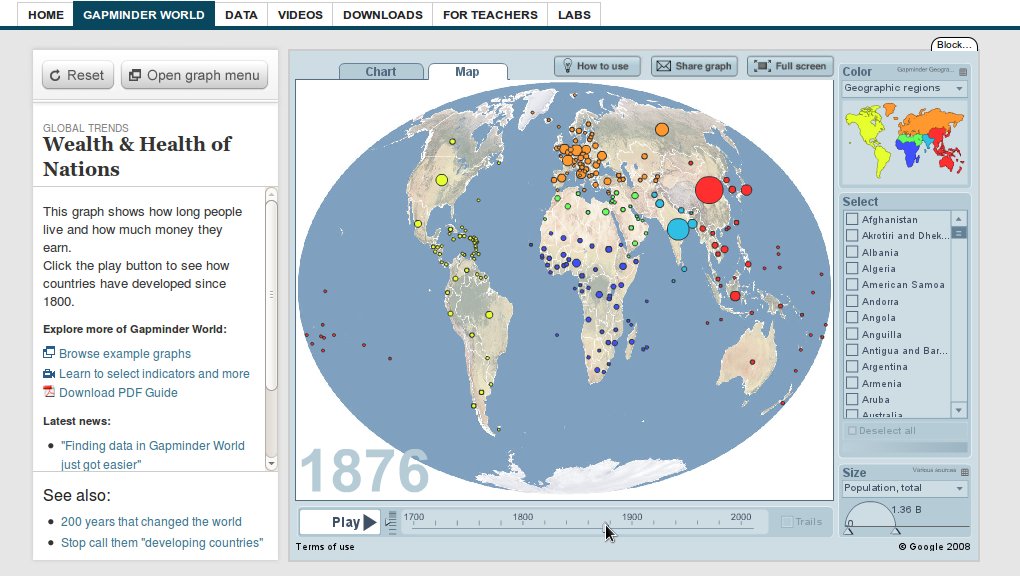1020x576 pixels.
Task: Click the Terms of use link
Action: [325, 547]
